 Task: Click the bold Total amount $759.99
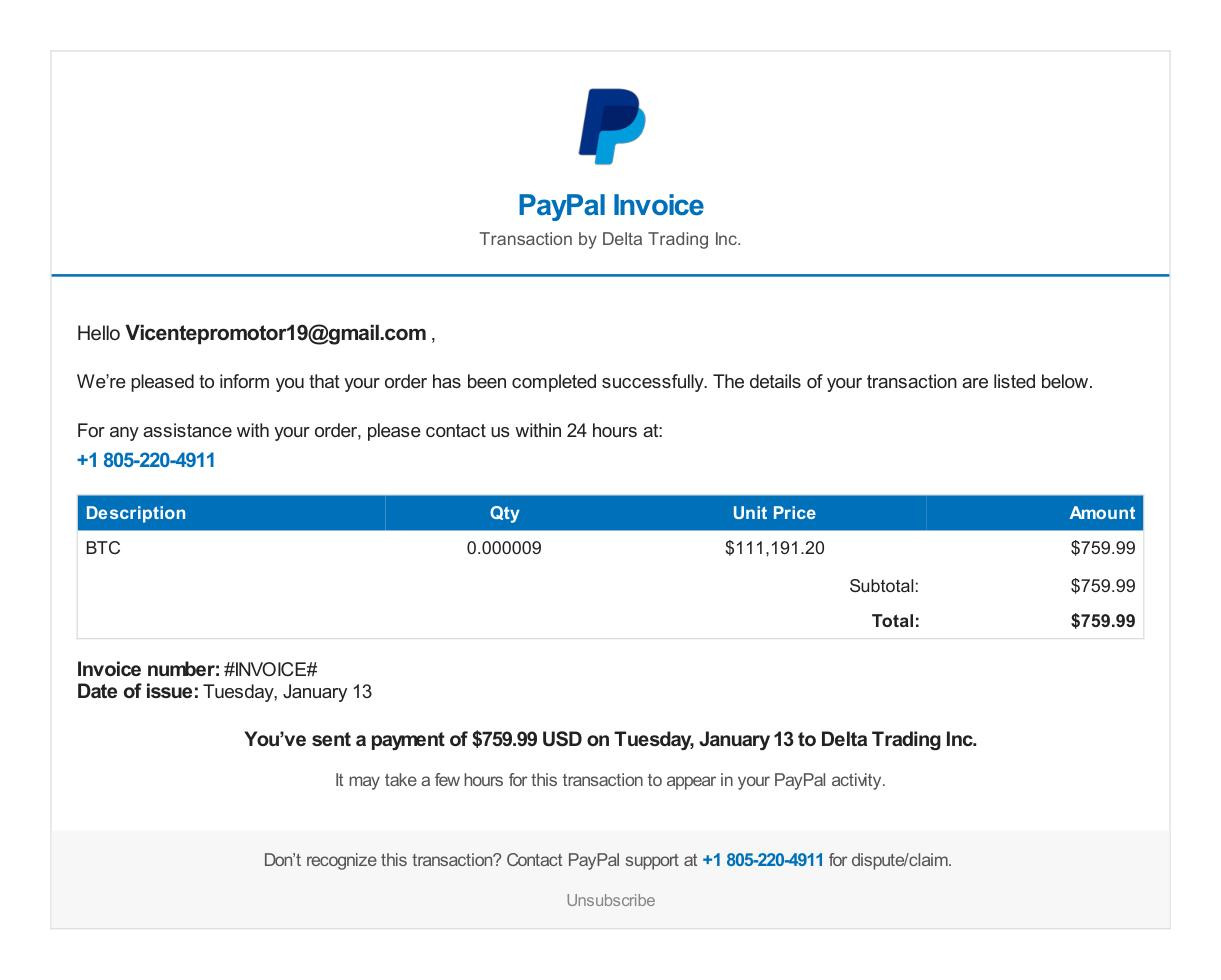coord(1103,621)
